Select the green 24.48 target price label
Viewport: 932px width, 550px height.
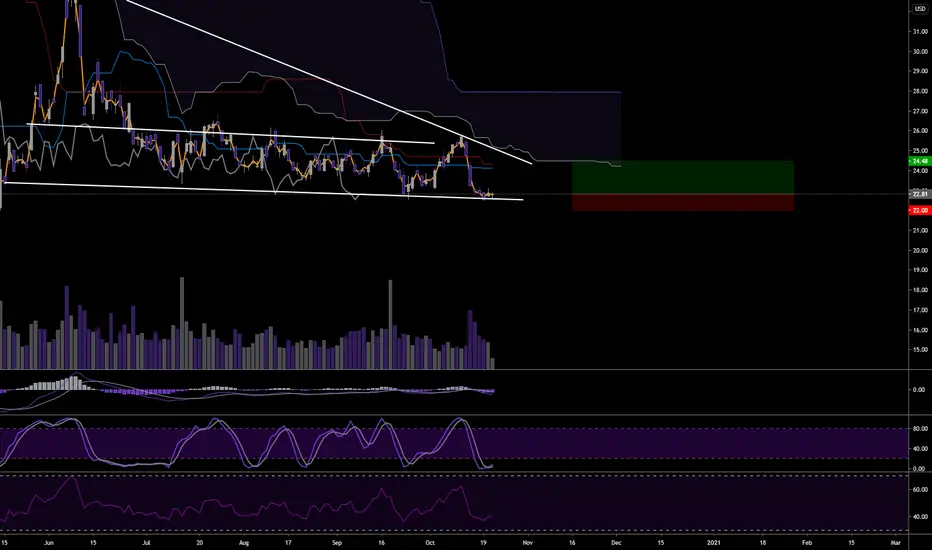tap(920, 161)
